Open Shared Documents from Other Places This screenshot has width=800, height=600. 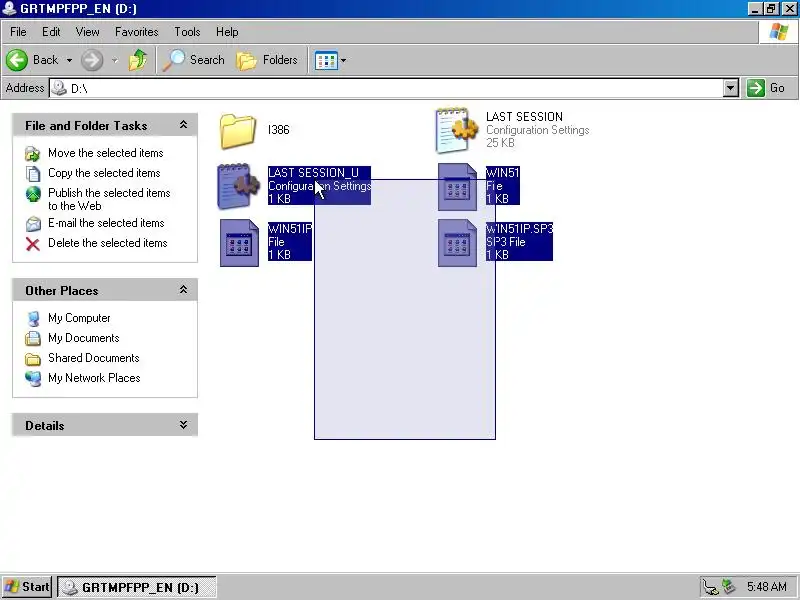pyautogui.click(x=93, y=358)
